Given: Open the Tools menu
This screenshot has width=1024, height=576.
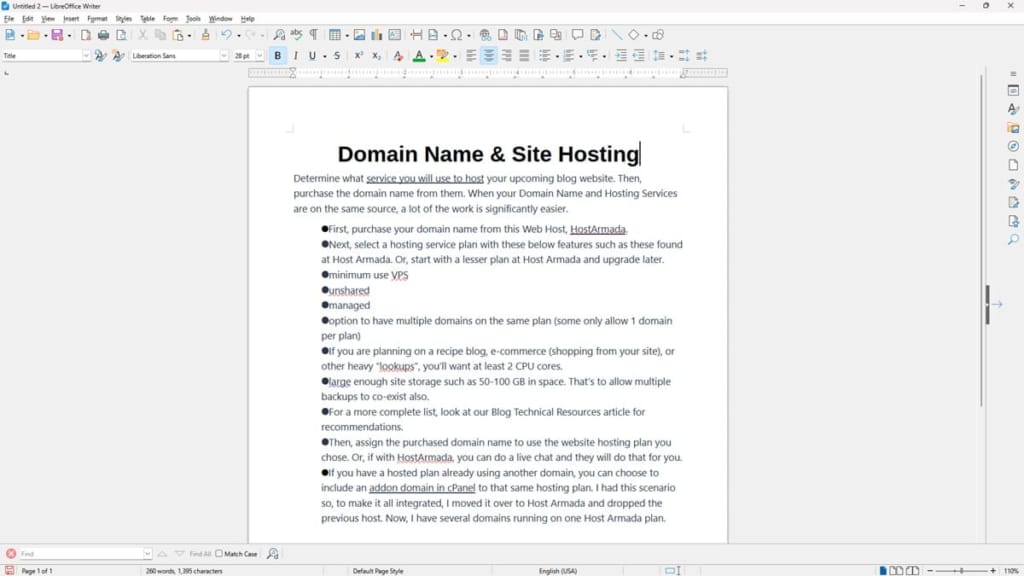Looking at the screenshot, I should (x=193, y=18).
